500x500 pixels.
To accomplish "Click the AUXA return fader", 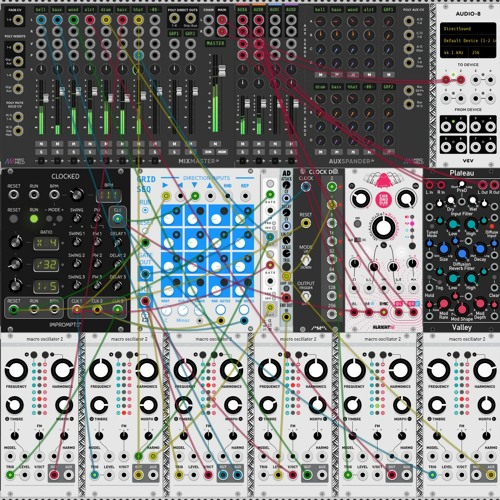I will [x=247, y=103].
